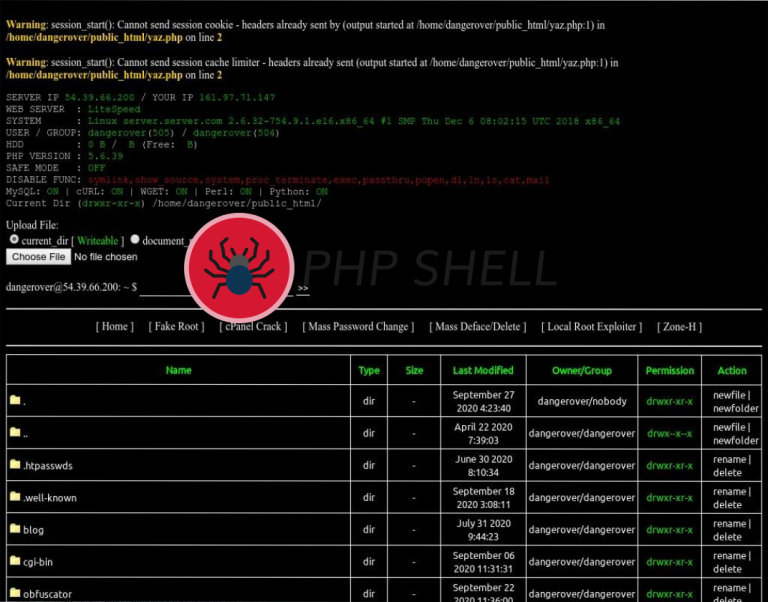Open the Home menu item
The image size is (768, 602).
[115, 326]
